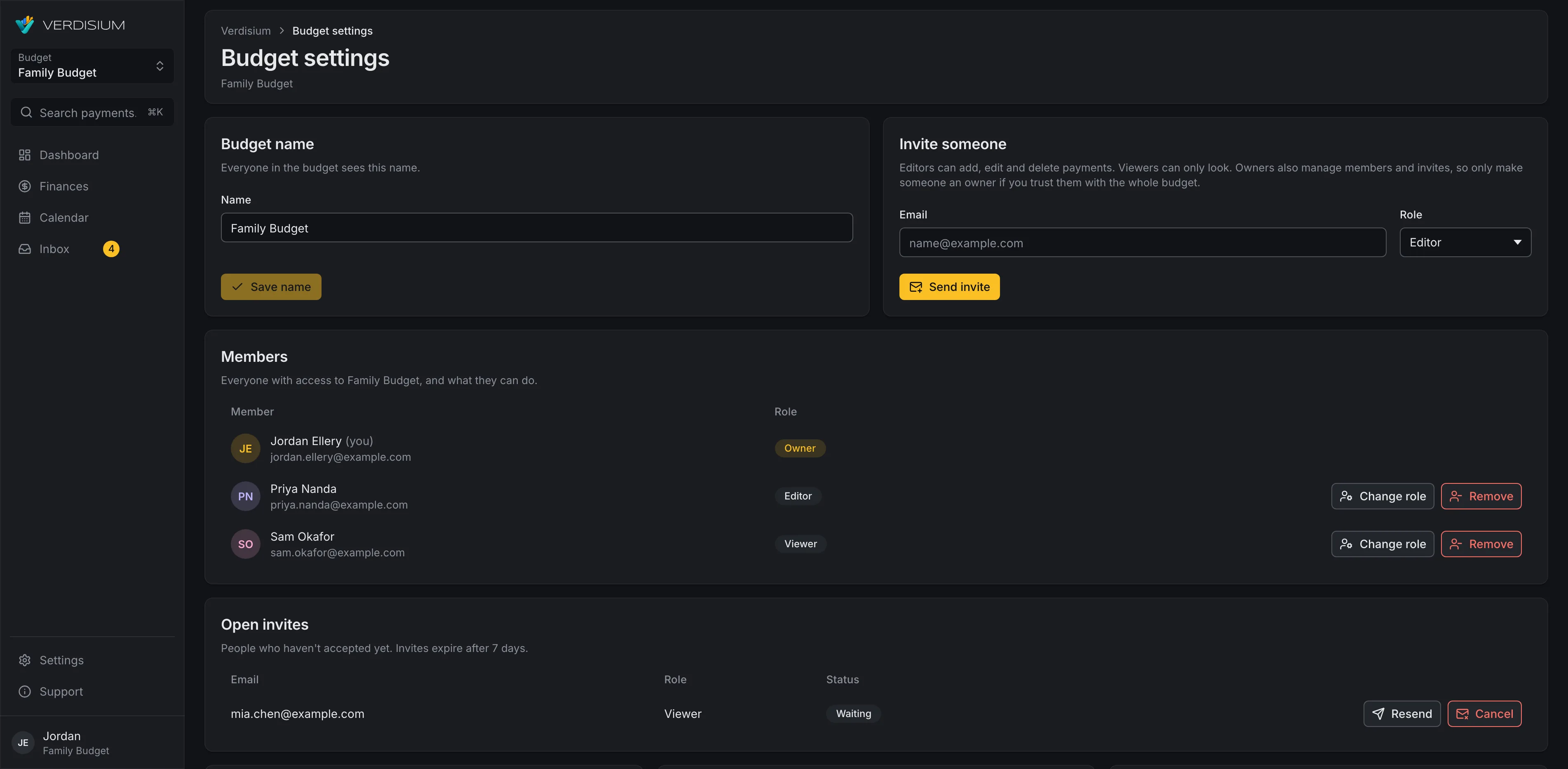Click Priya Nanda's PN avatar
Screen dimensions: 1568x769
pos(245,497)
